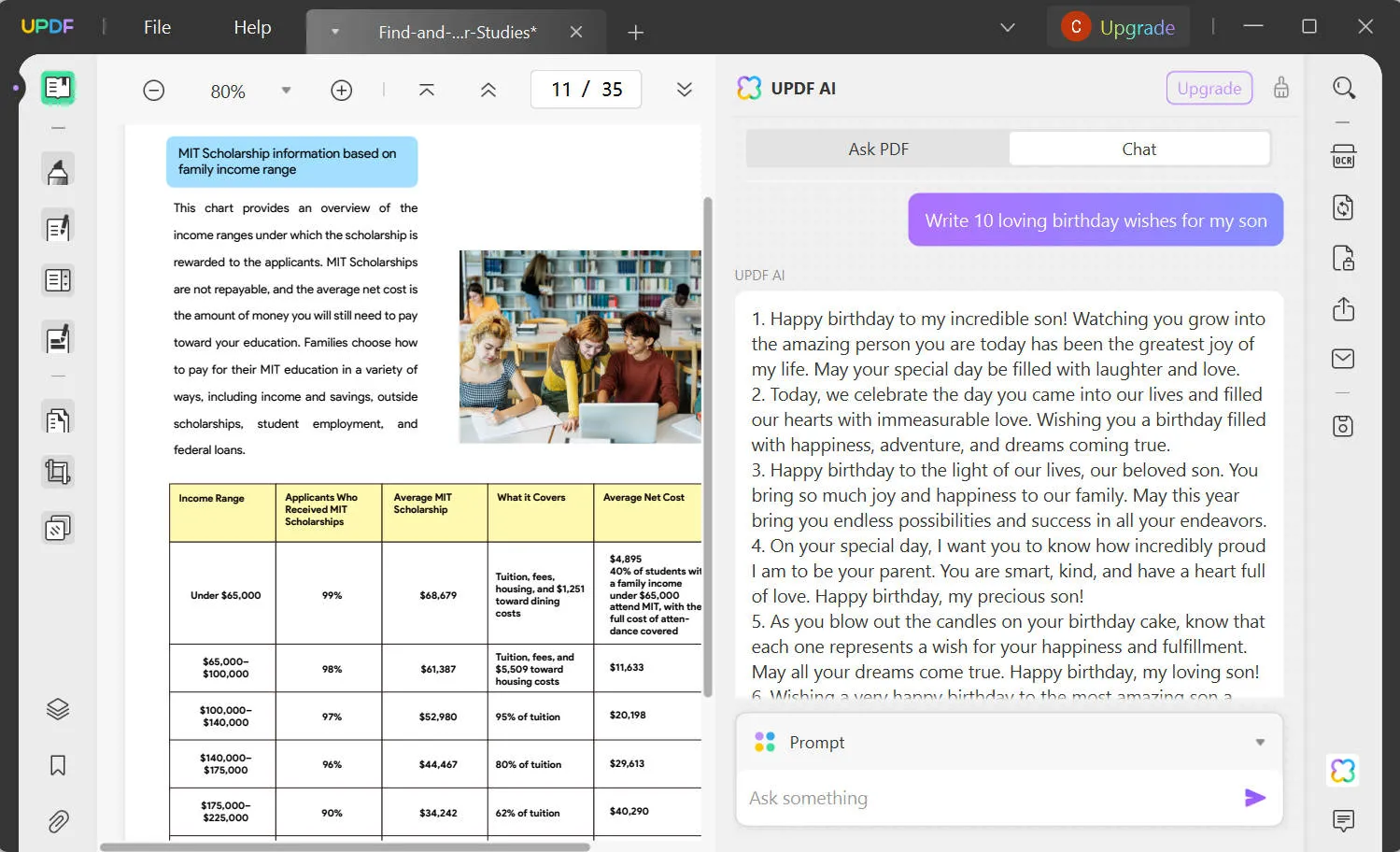Add a new tab with plus

click(636, 33)
